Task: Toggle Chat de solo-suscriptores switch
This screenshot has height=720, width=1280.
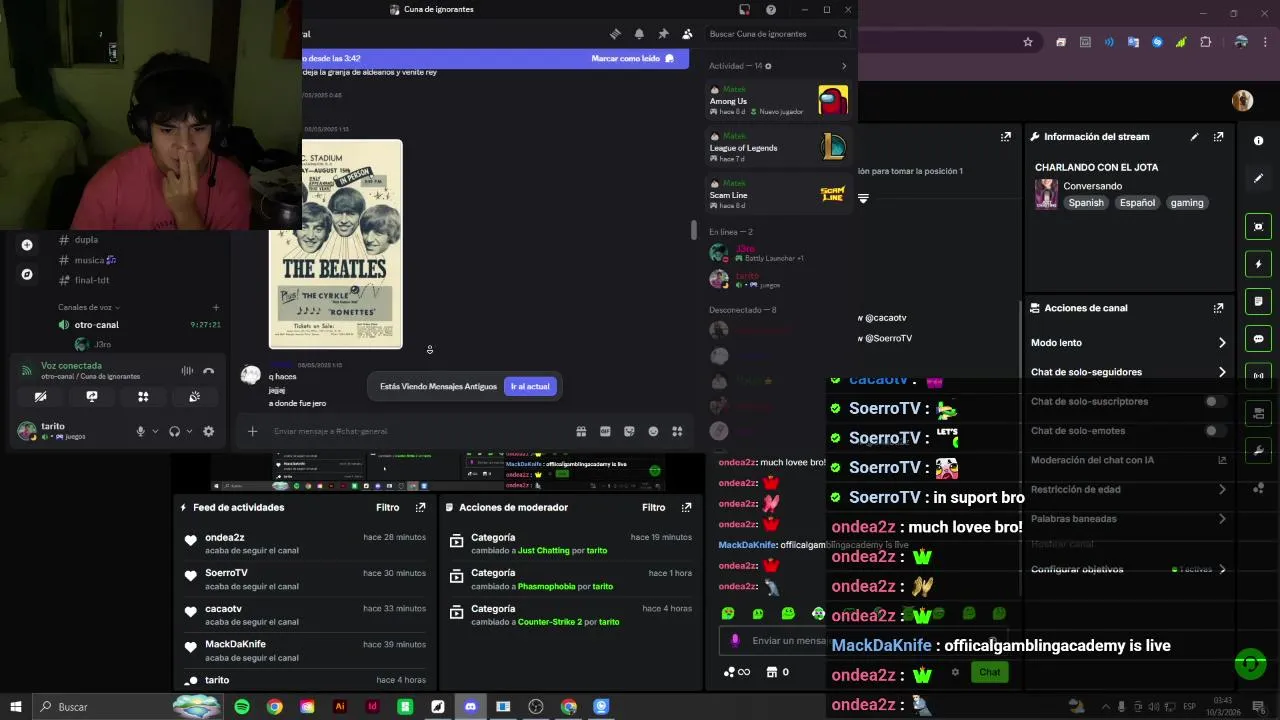Action: tap(1214, 401)
